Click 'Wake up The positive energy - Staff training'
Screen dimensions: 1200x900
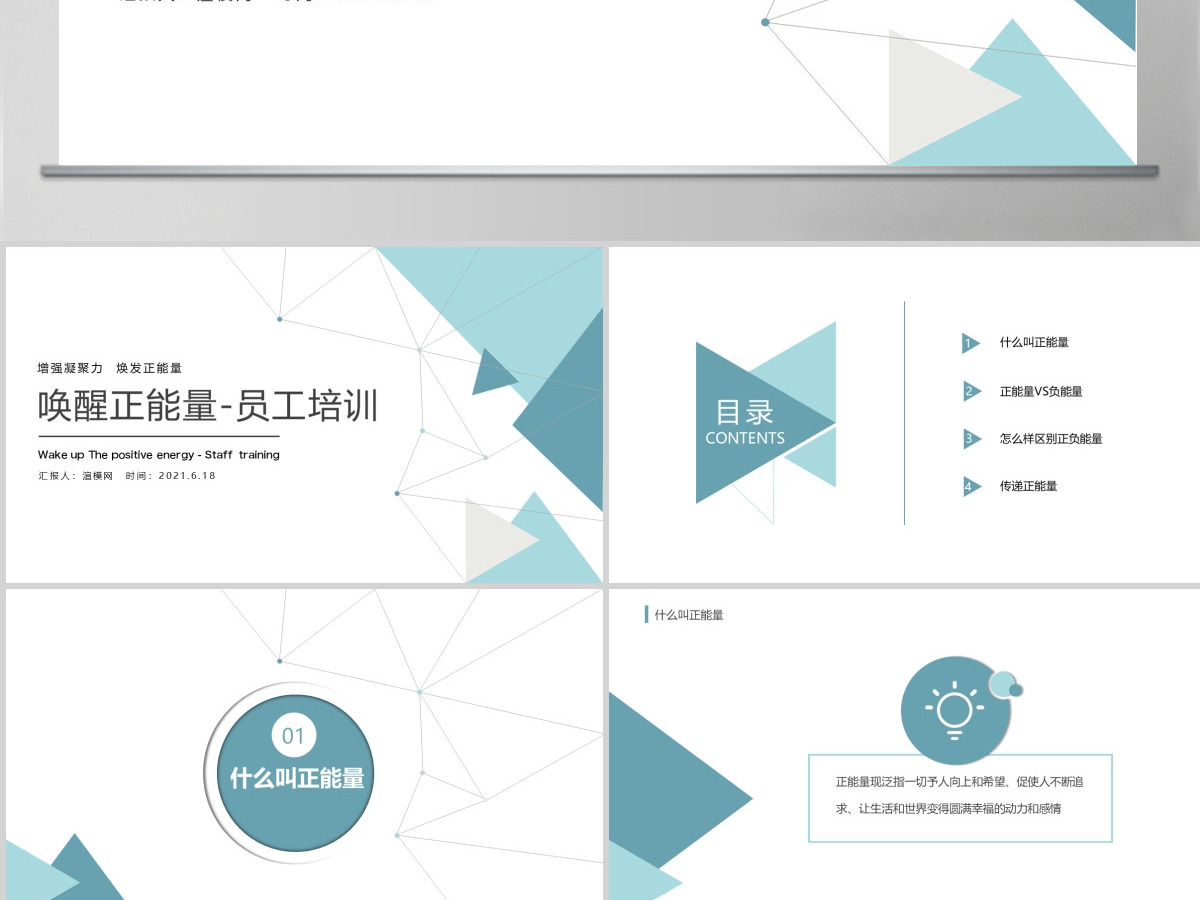coord(159,454)
